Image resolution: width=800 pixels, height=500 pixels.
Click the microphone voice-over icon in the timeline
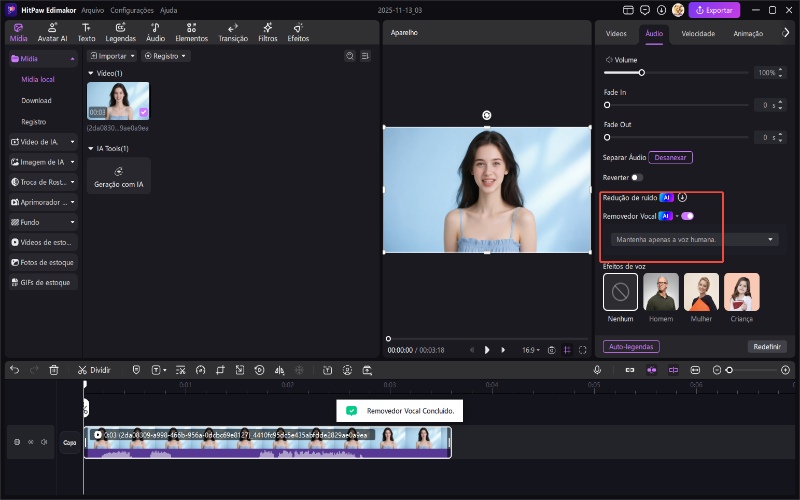tap(597, 370)
